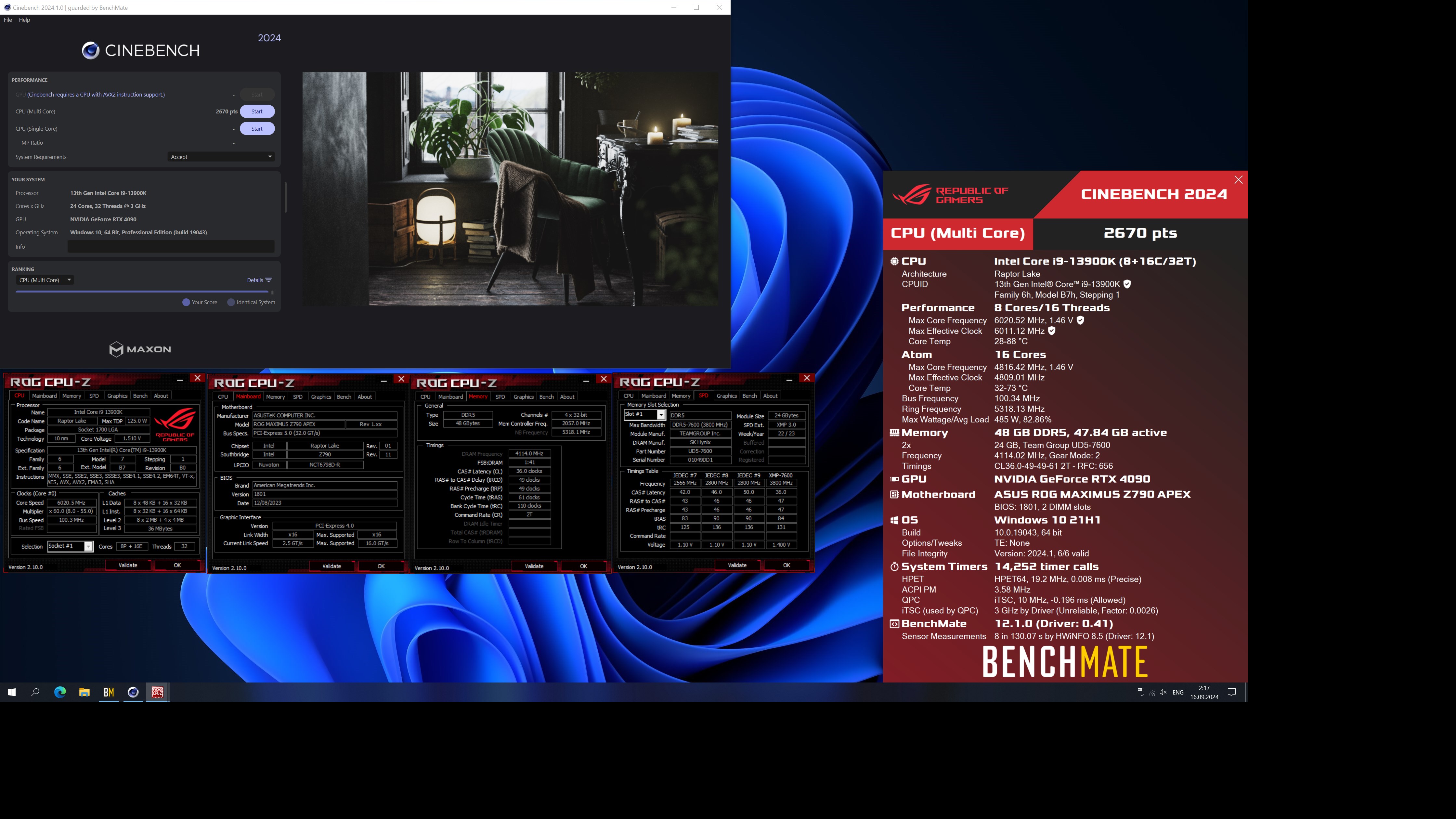
Task: Click the safely remove hardware tray icon
Action: tap(1140, 692)
